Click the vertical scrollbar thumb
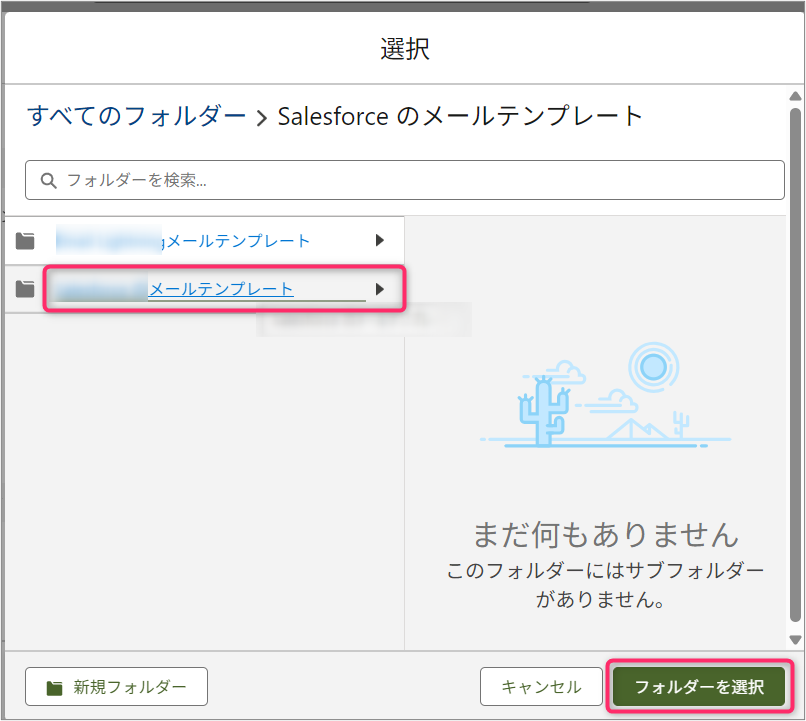This screenshot has width=806, height=721. point(795,360)
